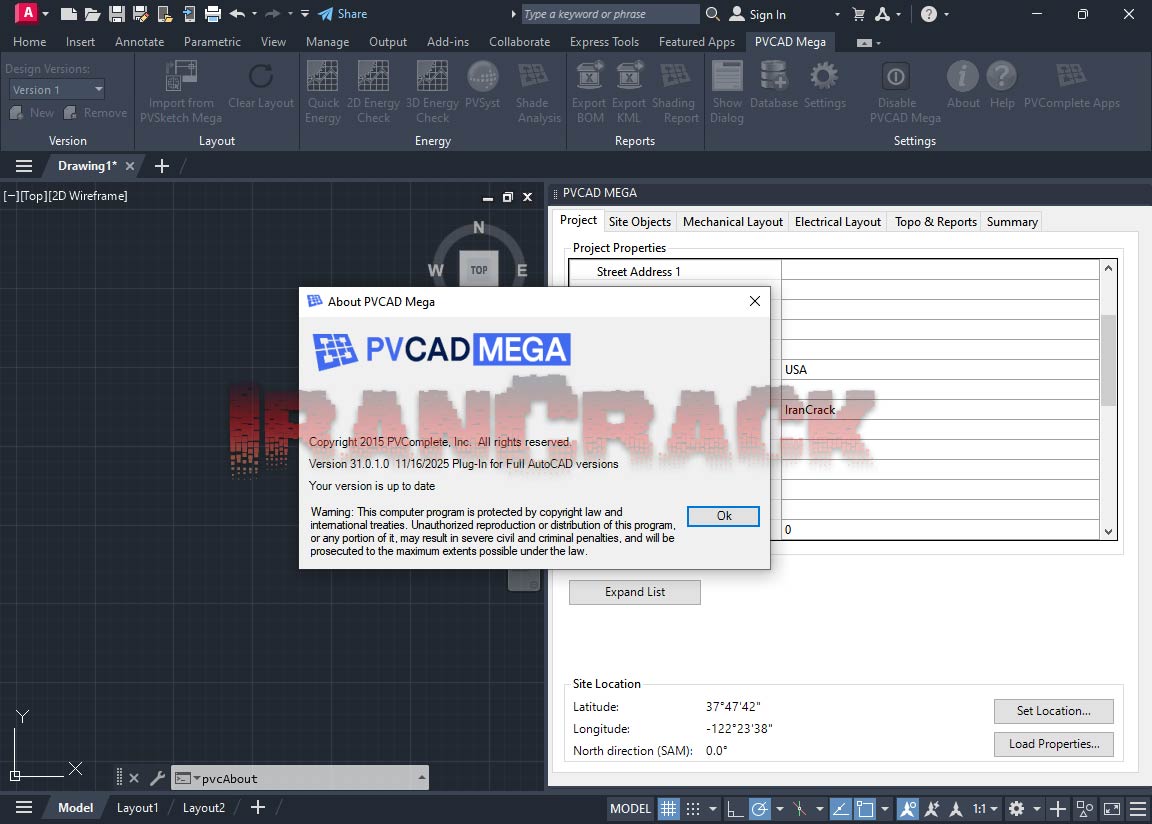Toggle snap mode in the status bar
Image resolution: width=1152 pixels, height=824 pixels.
[x=693, y=809]
